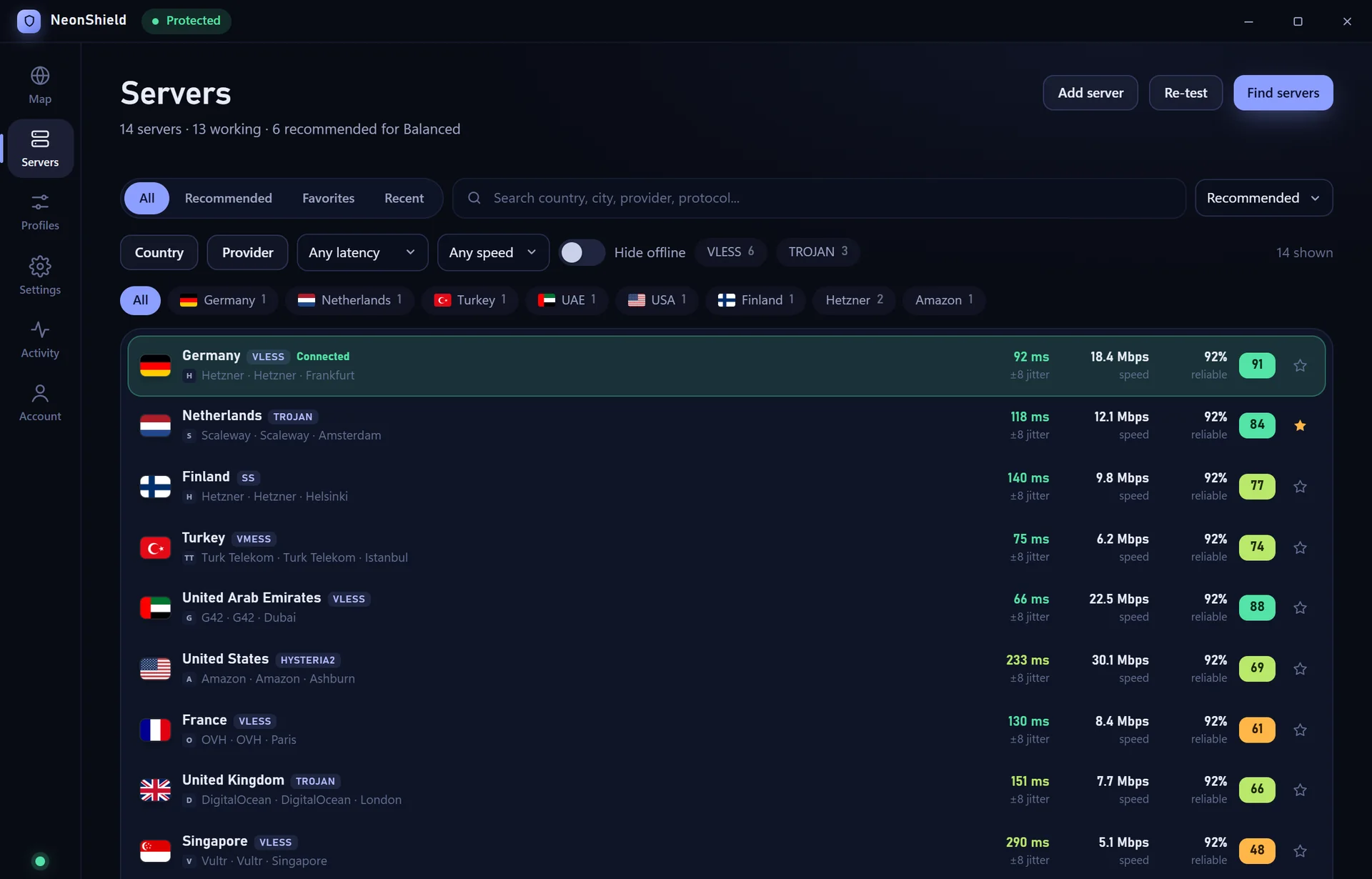Image resolution: width=1372 pixels, height=879 pixels.
Task: Favorite the Turkey server star
Action: click(x=1300, y=547)
